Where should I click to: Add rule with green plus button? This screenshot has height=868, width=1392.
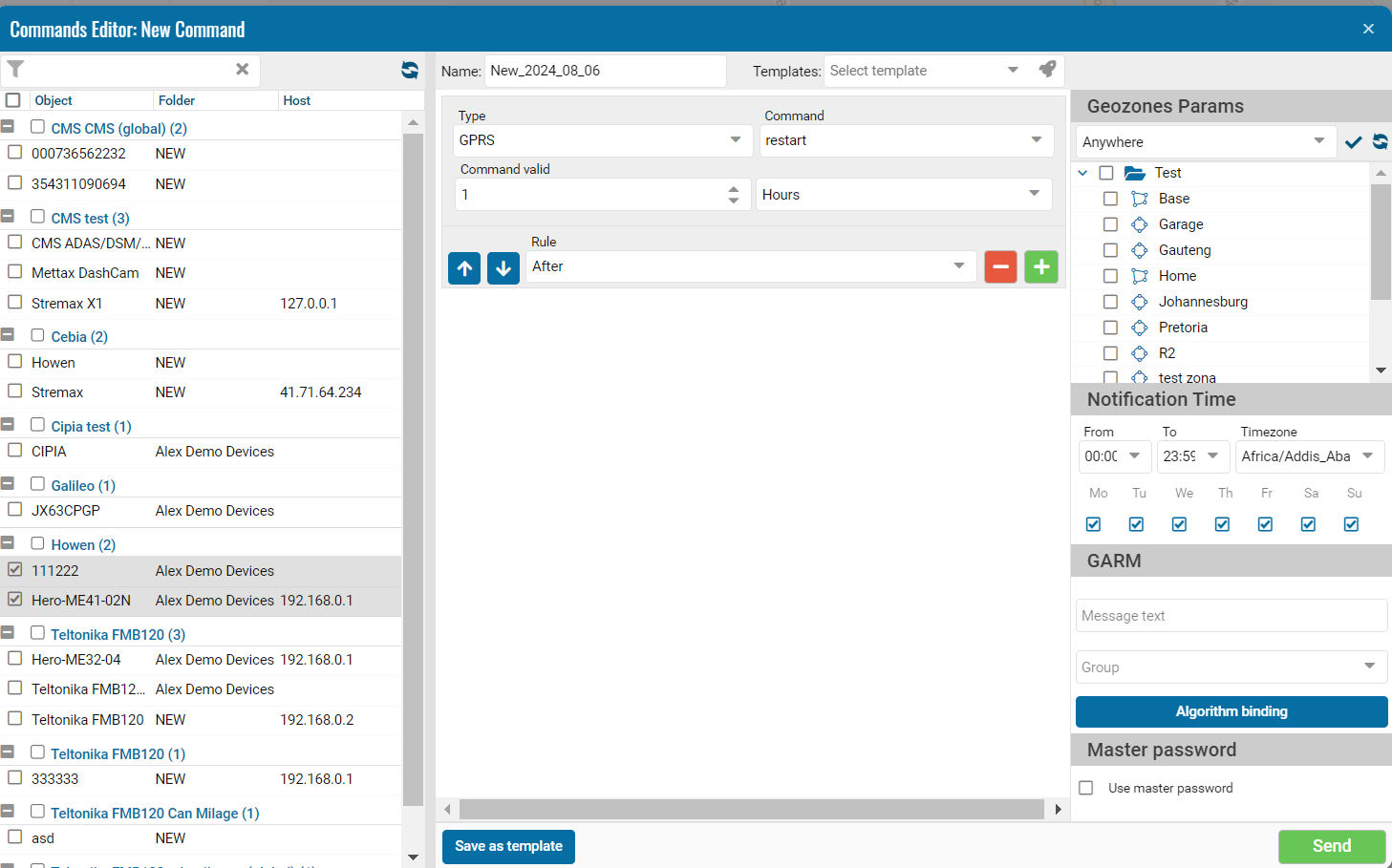click(x=1041, y=267)
